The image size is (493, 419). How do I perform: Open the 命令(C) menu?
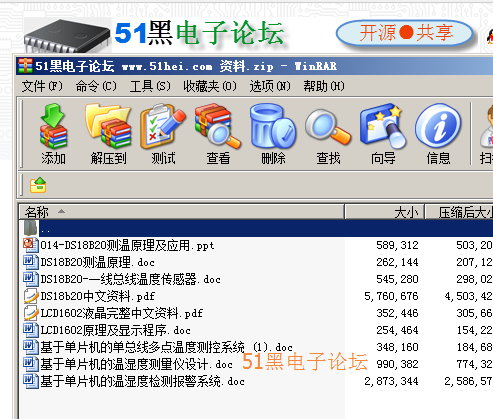coord(96,86)
